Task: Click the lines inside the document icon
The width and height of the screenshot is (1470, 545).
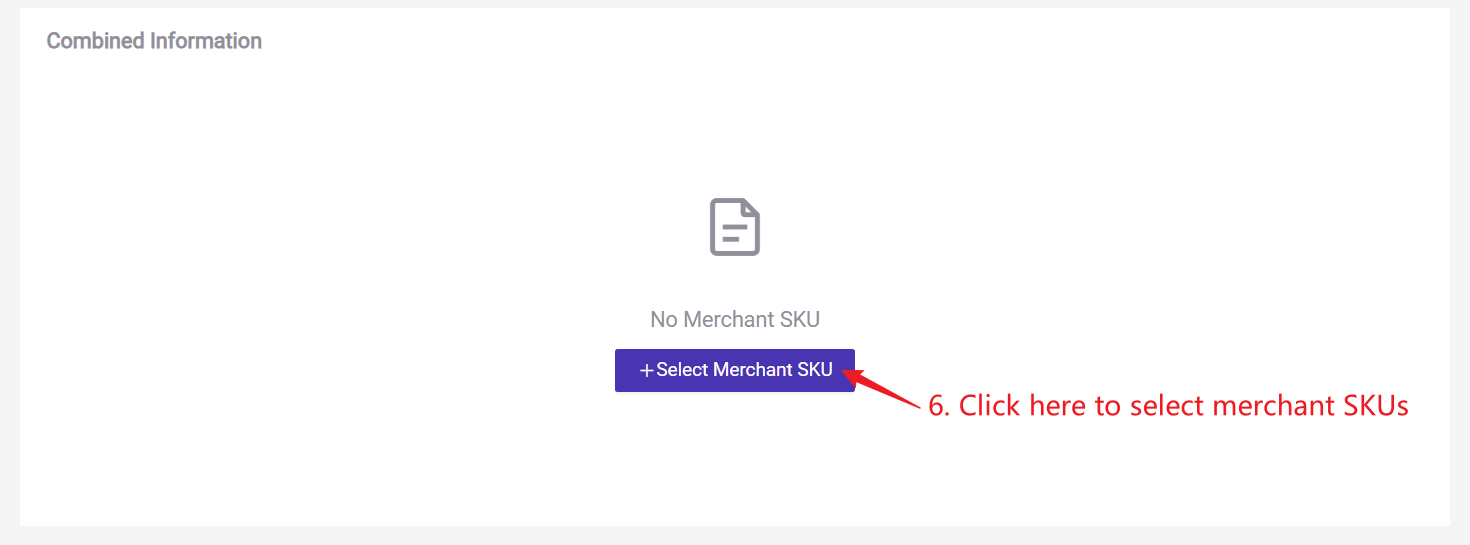Action: click(733, 234)
